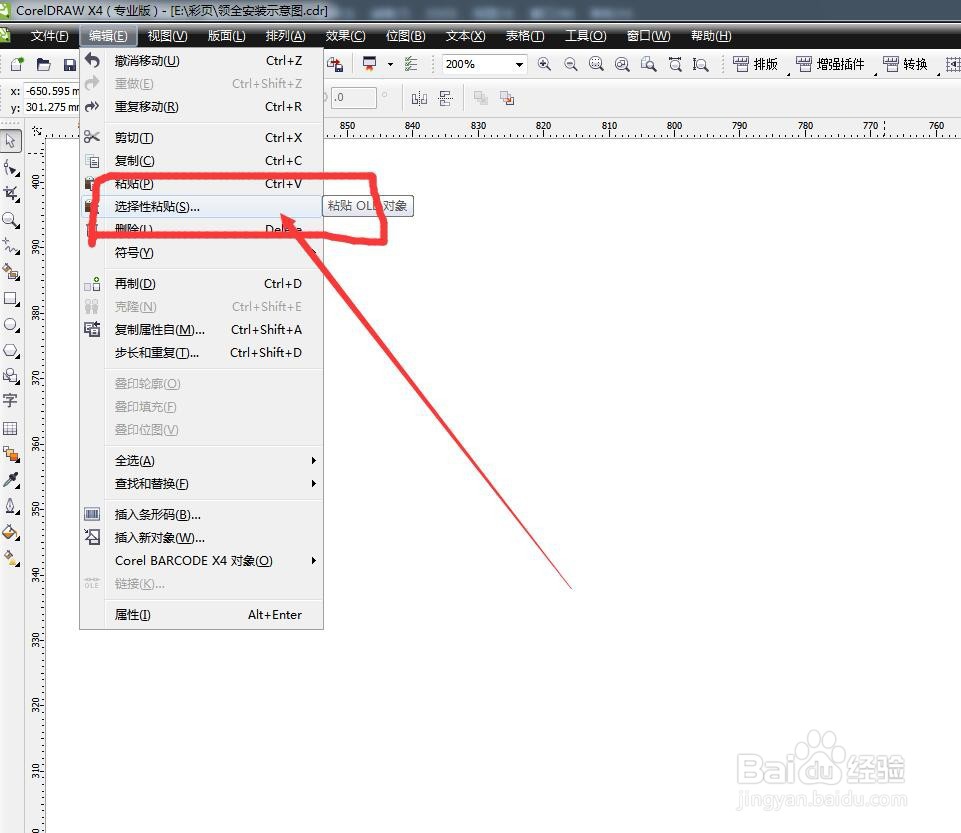Click the 转换 toolbar button
Viewport: 961px width, 833px height.
pyautogui.click(x=906, y=64)
